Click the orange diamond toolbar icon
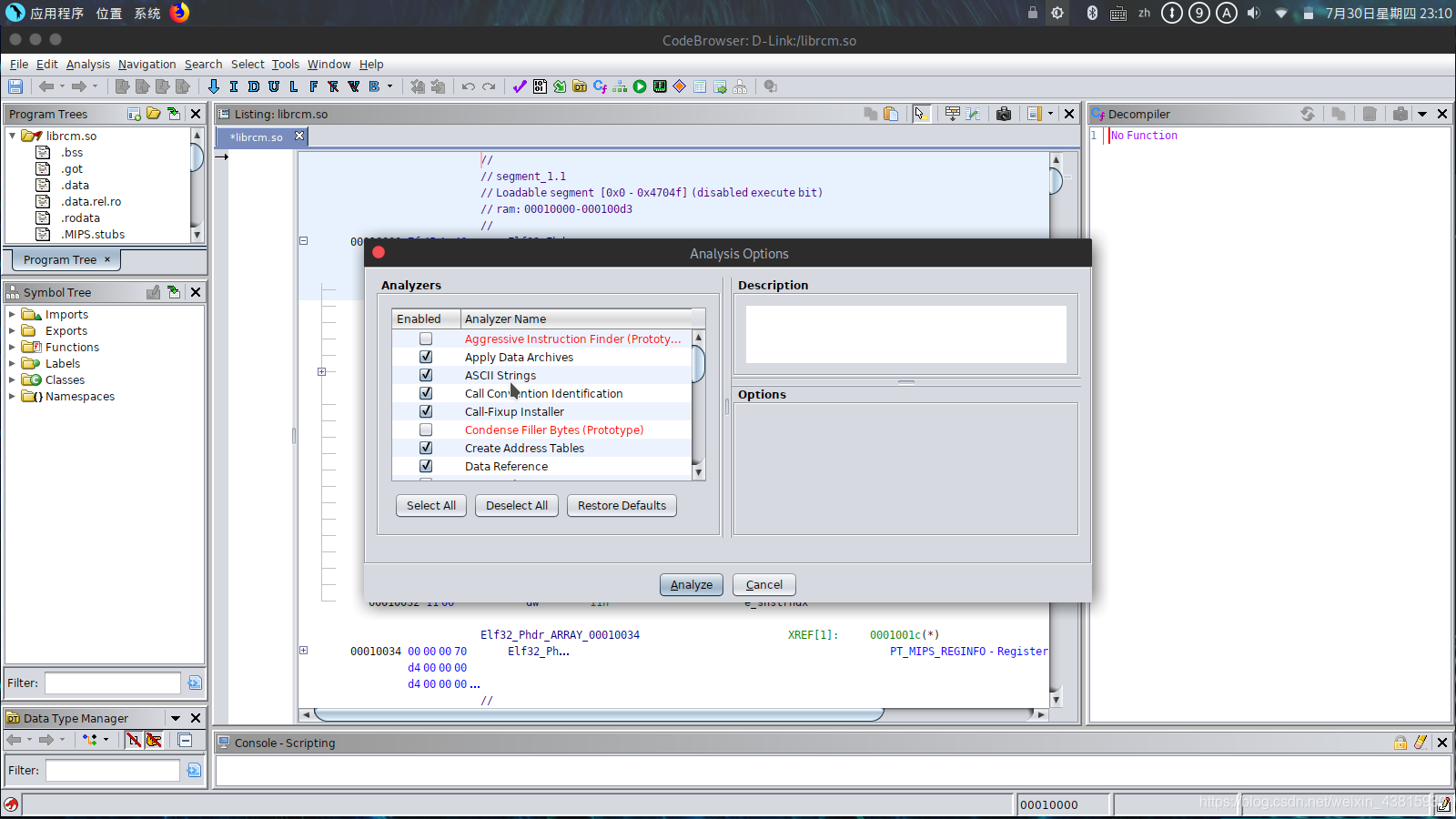1456x819 pixels. 680,86
